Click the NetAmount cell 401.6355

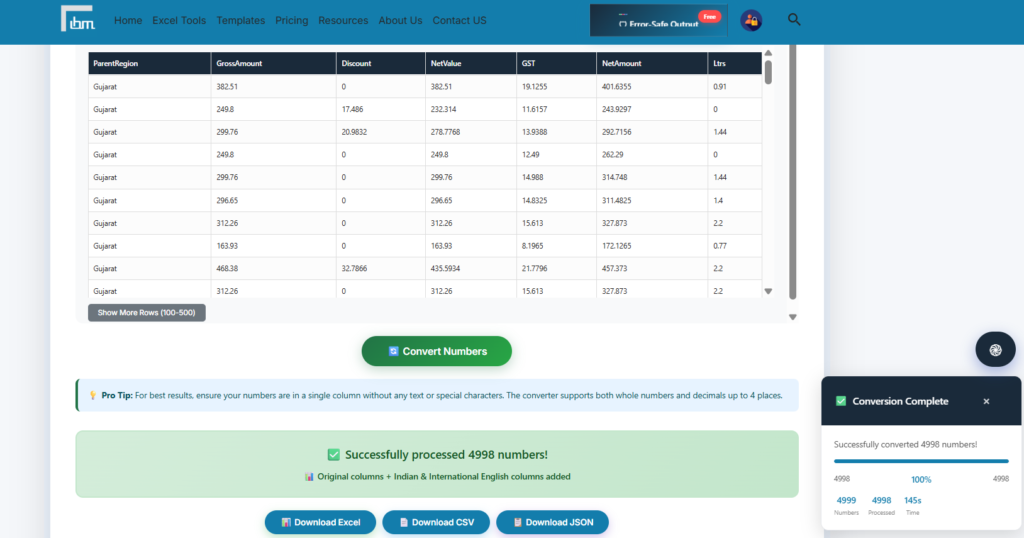click(652, 86)
